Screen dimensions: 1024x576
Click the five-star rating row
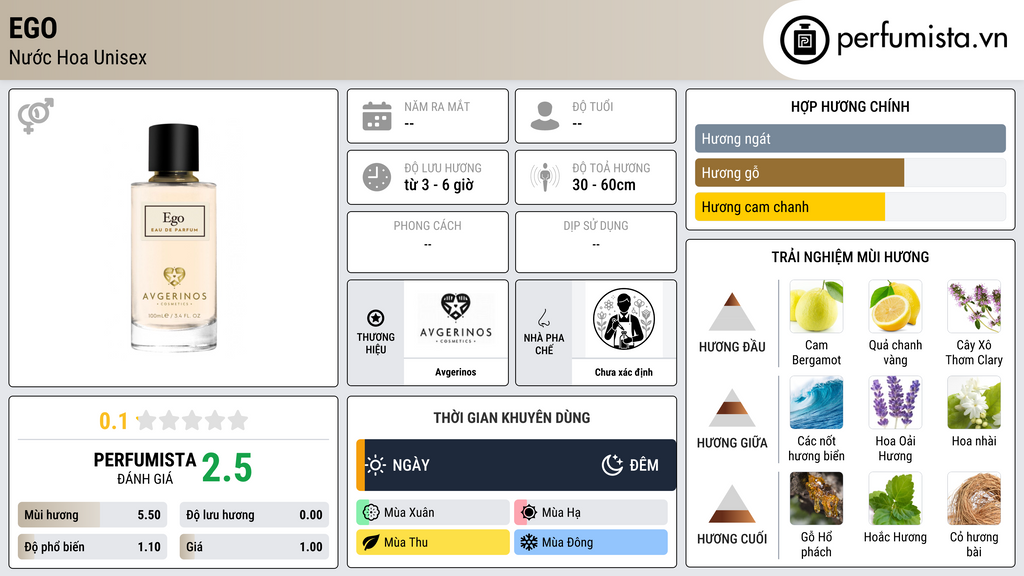193,420
